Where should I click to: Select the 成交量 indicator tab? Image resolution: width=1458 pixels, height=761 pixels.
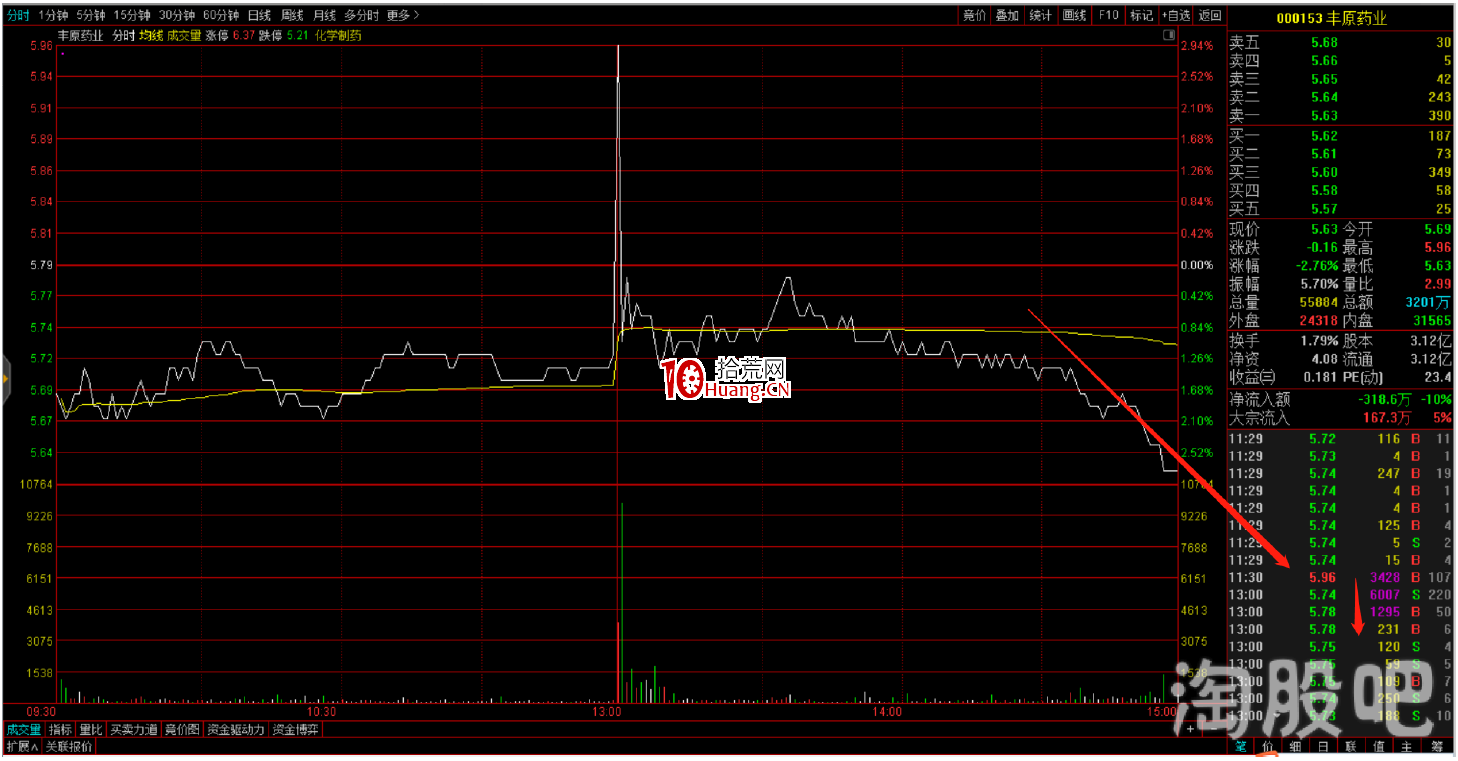[23, 730]
